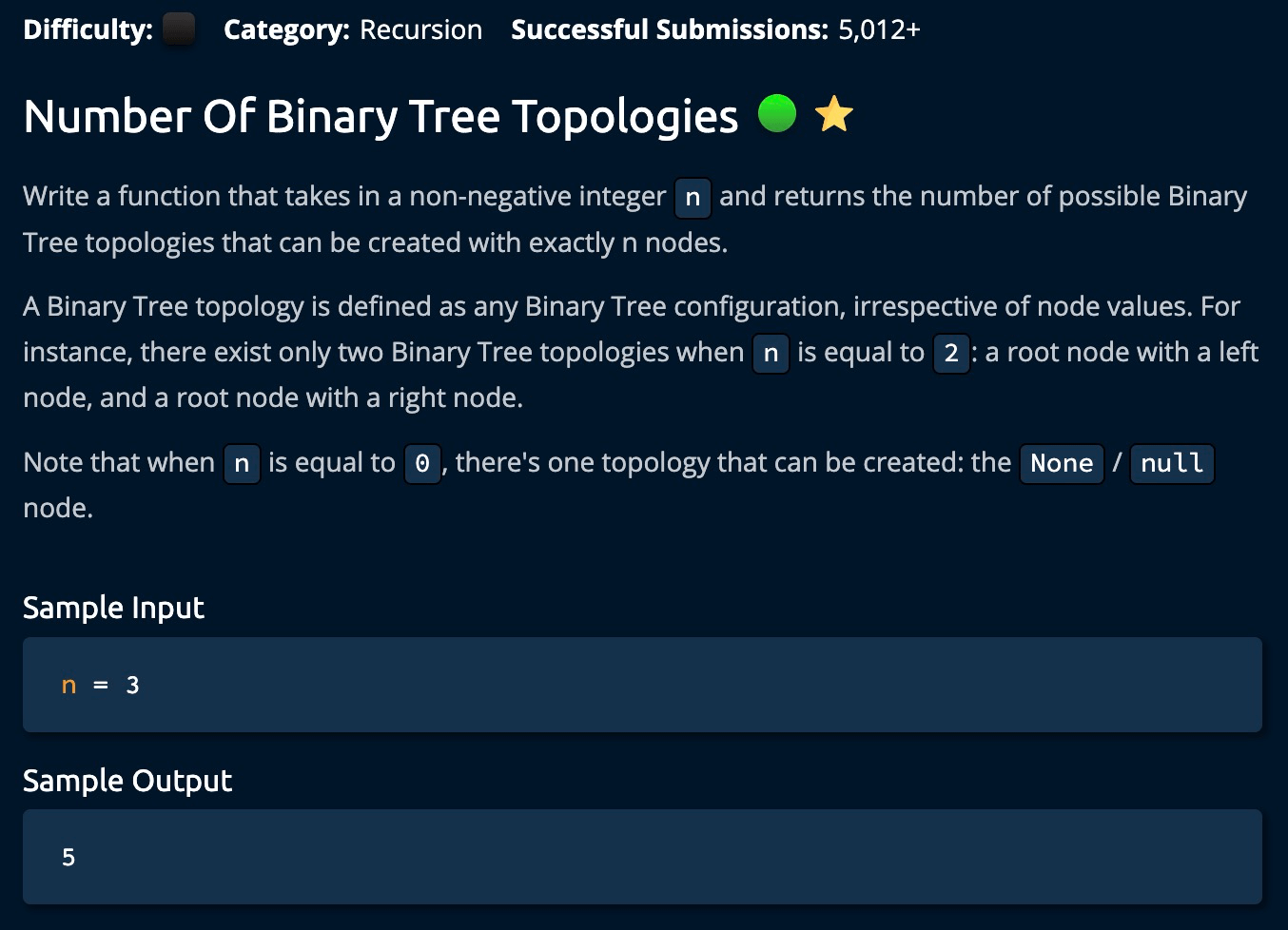Click the green completion status circle
This screenshot has width=1288, height=930.
(x=777, y=114)
